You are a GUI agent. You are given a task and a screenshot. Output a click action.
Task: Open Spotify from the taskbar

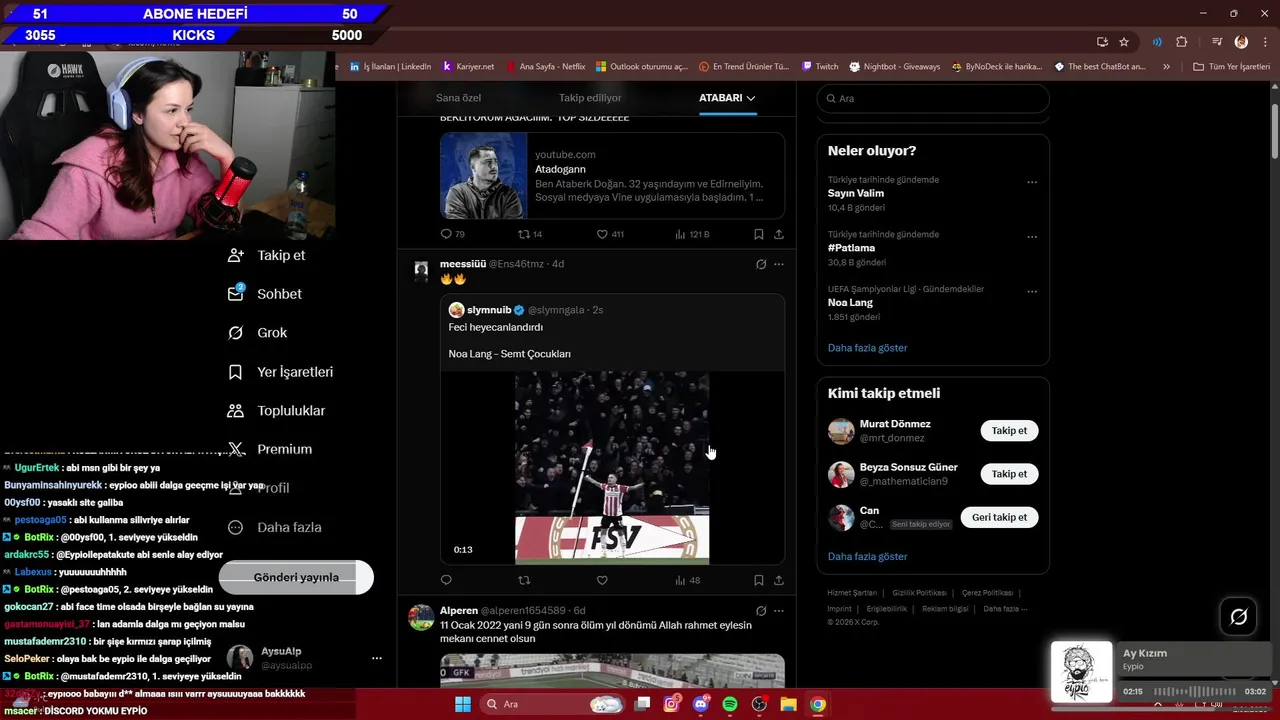coord(730,704)
